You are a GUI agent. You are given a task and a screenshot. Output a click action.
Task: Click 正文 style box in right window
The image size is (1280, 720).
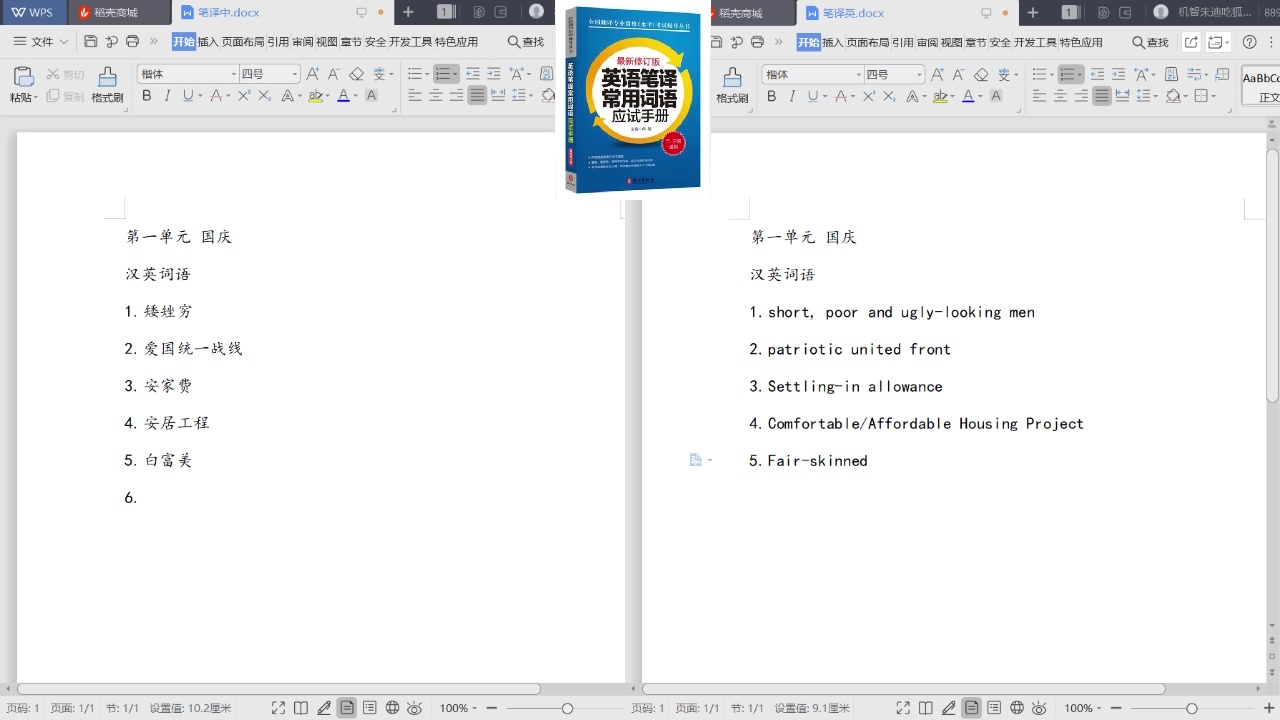point(1261,86)
